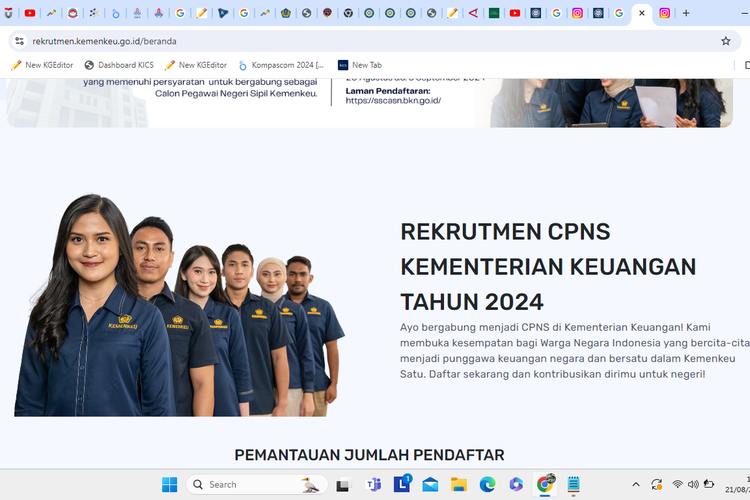The image size is (750, 500).
Task: Open File Explorer from the taskbar
Action: coord(459,484)
